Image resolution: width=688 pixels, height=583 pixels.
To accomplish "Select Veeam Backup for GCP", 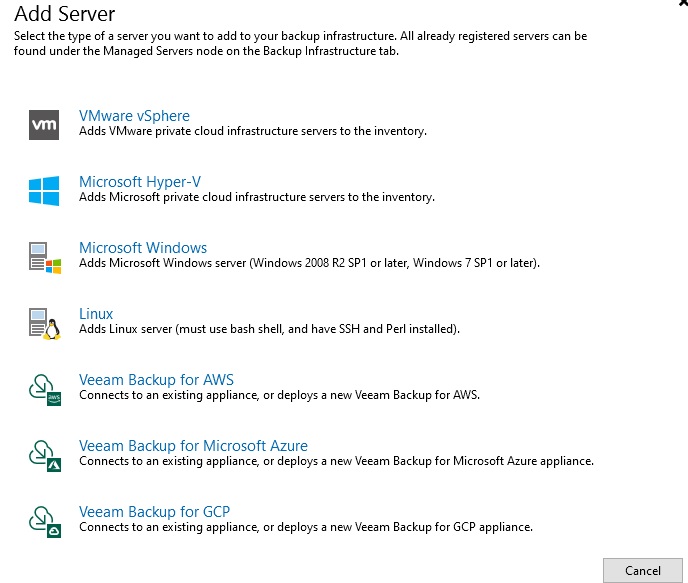I will click(154, 512).
